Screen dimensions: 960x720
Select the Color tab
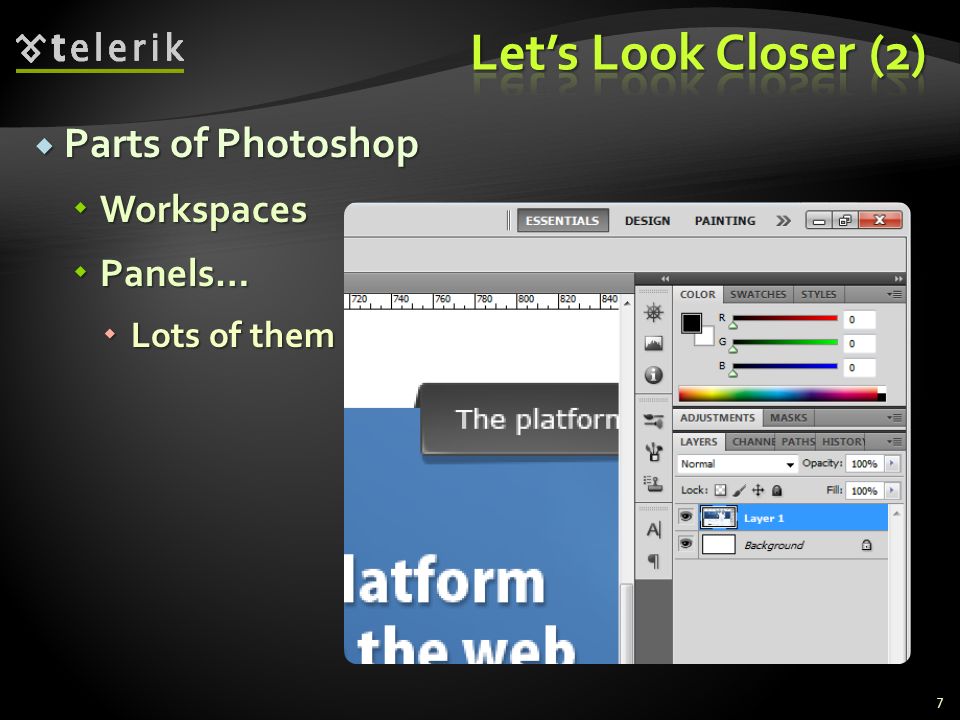(x=697, y=294)
